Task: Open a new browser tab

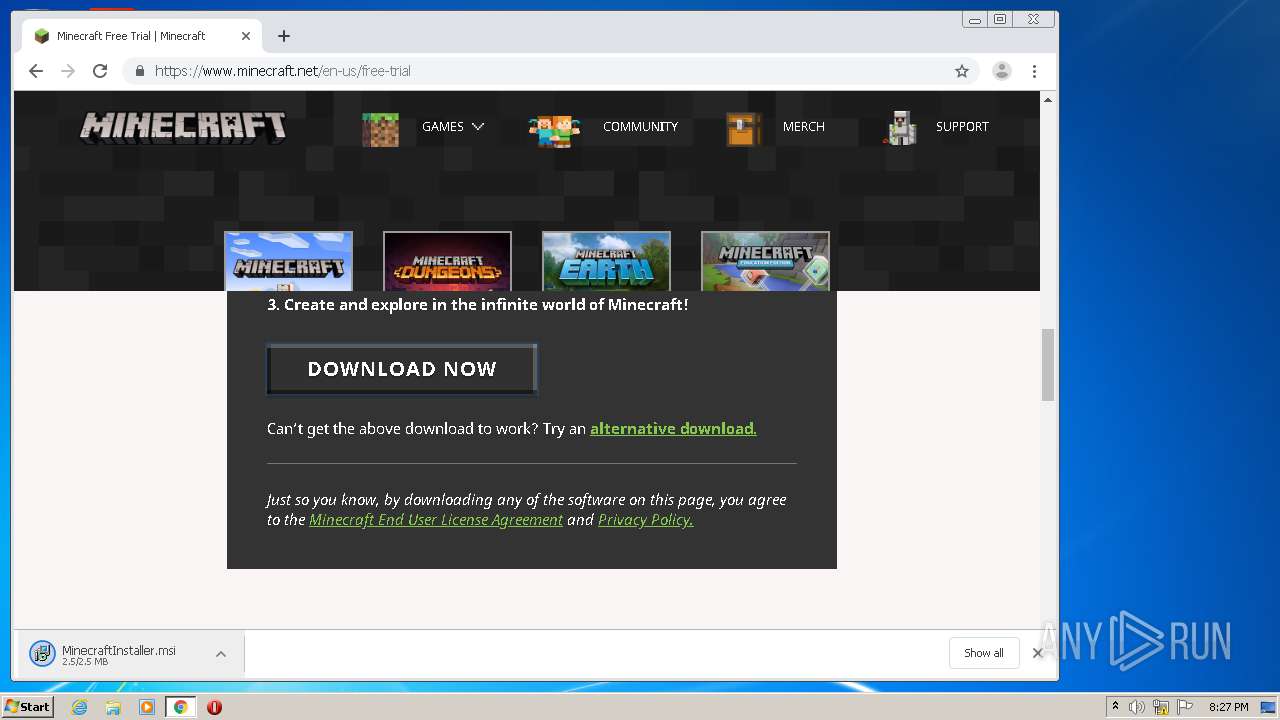Action: coord(284,36)
